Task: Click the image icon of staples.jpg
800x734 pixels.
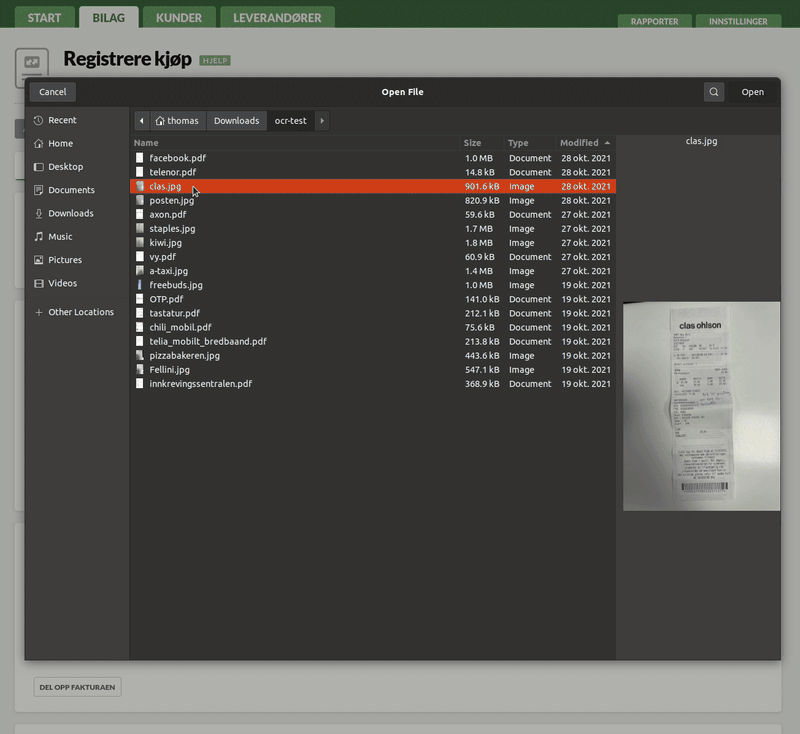Action: pyautogui.click(x=139, y=229)
